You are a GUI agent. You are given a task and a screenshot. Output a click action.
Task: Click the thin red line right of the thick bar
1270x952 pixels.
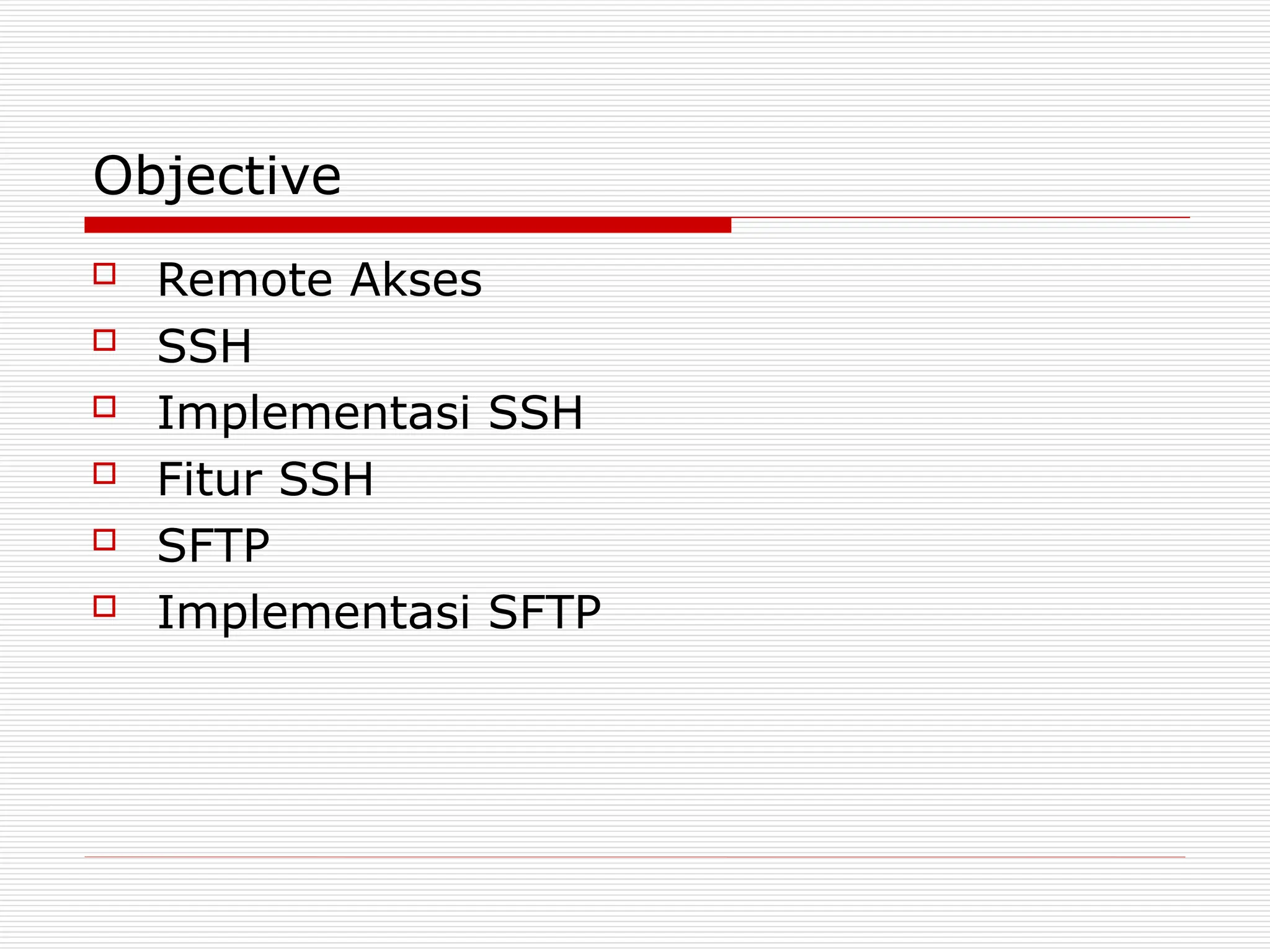[x=960, y=218]
